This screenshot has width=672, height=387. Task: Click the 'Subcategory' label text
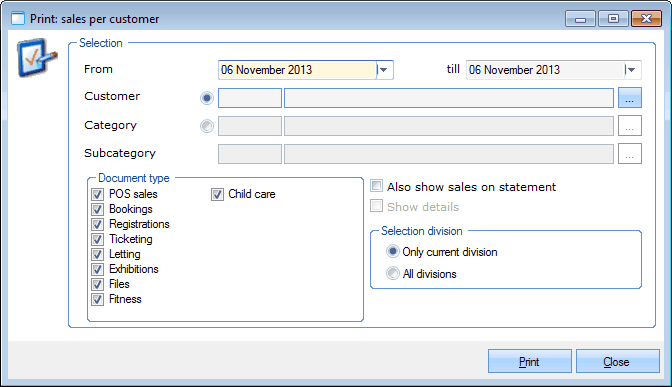click(x=120, y=153)
